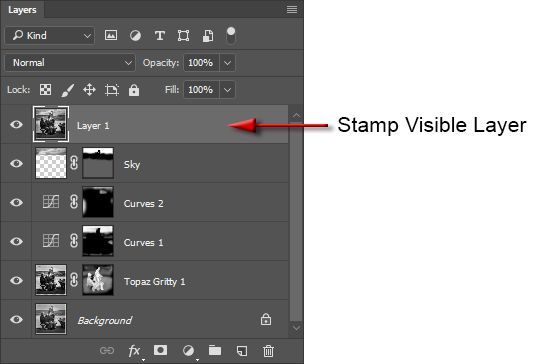540x364 pixels.
Task: Select the Topaz Gritty 1 mask
Action: pos(98,280)
